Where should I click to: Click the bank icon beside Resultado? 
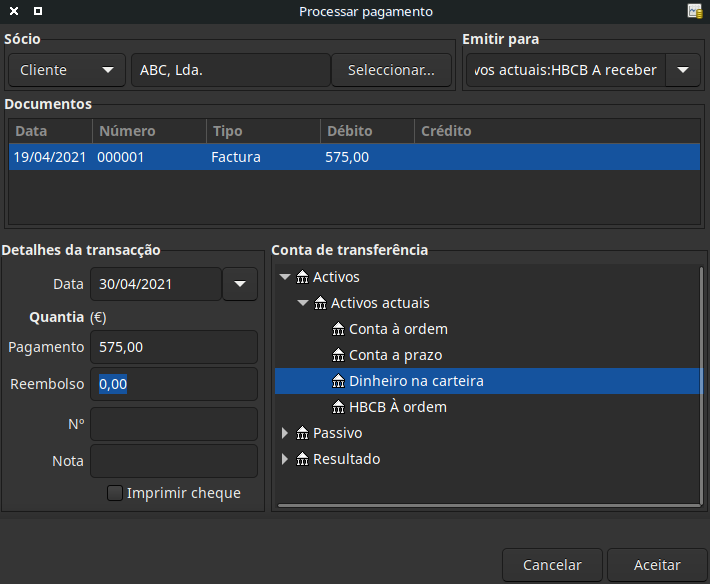(303, 459)
